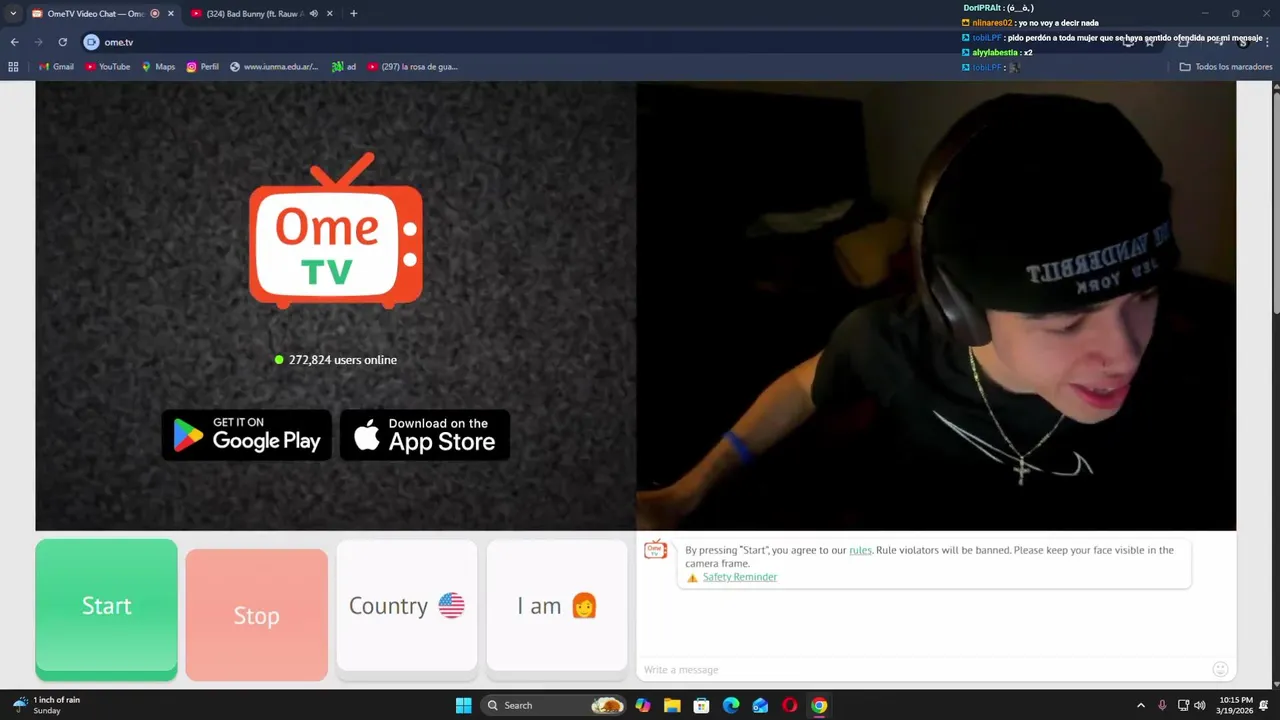Open the tab search dropdown arrow
1280x720 pixels.
13,14
